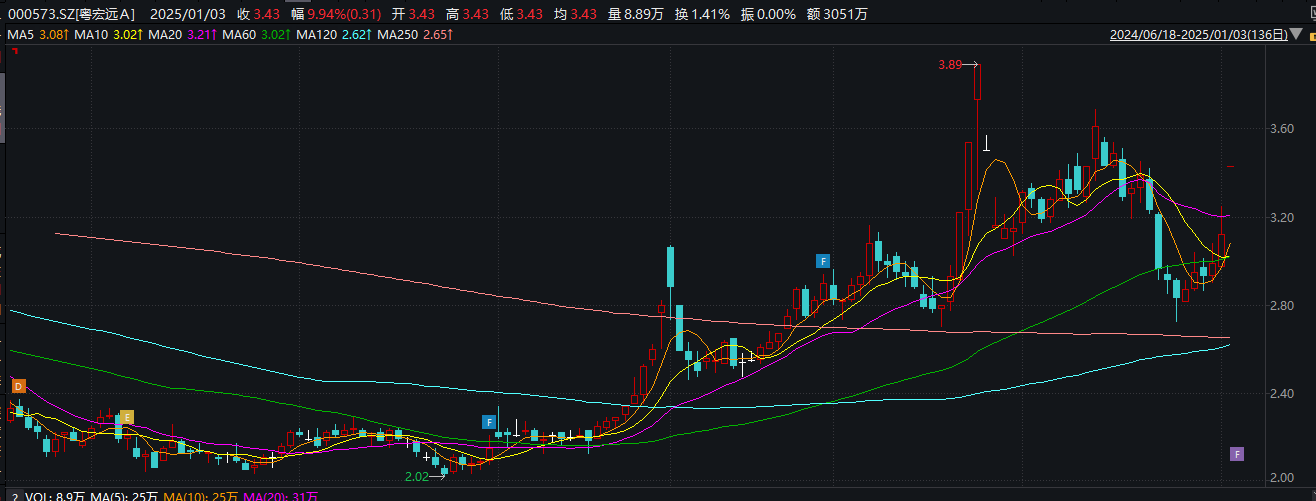This screenshot has width=1316, height=501.
Task: Click the 幅 9.94%(0.31) change value
Action: [x=336, y=15]
